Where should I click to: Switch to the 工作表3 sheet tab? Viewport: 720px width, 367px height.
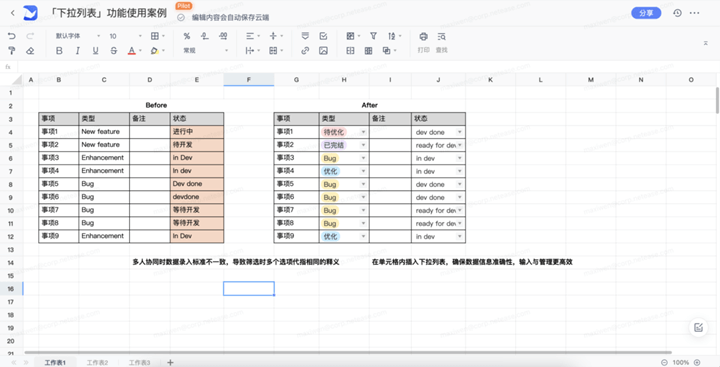point(139,362)
